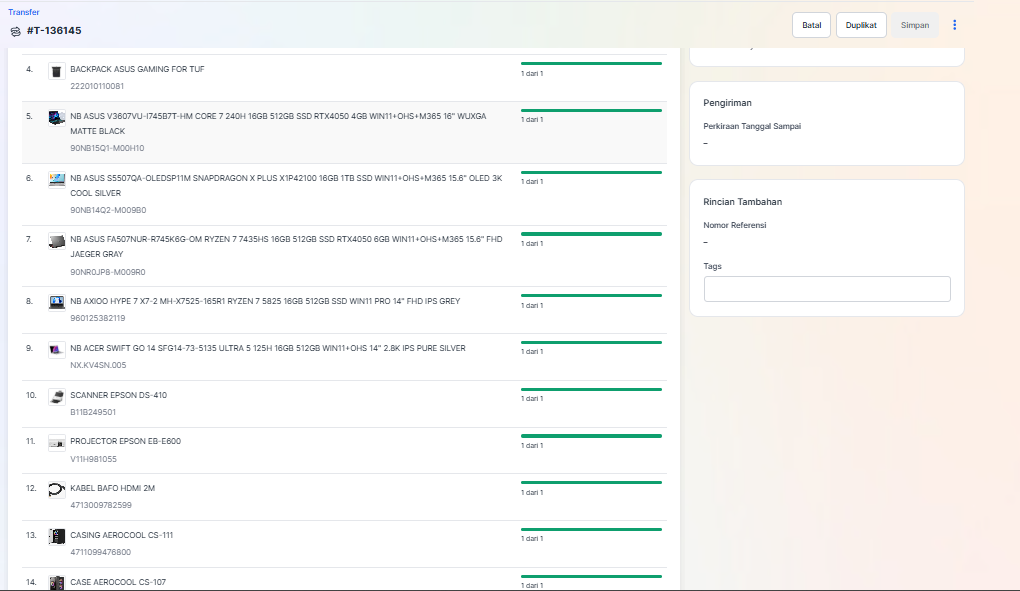Click SKU code NX.KV4SN.005
1020x591 pixels.
coord(98,365)
